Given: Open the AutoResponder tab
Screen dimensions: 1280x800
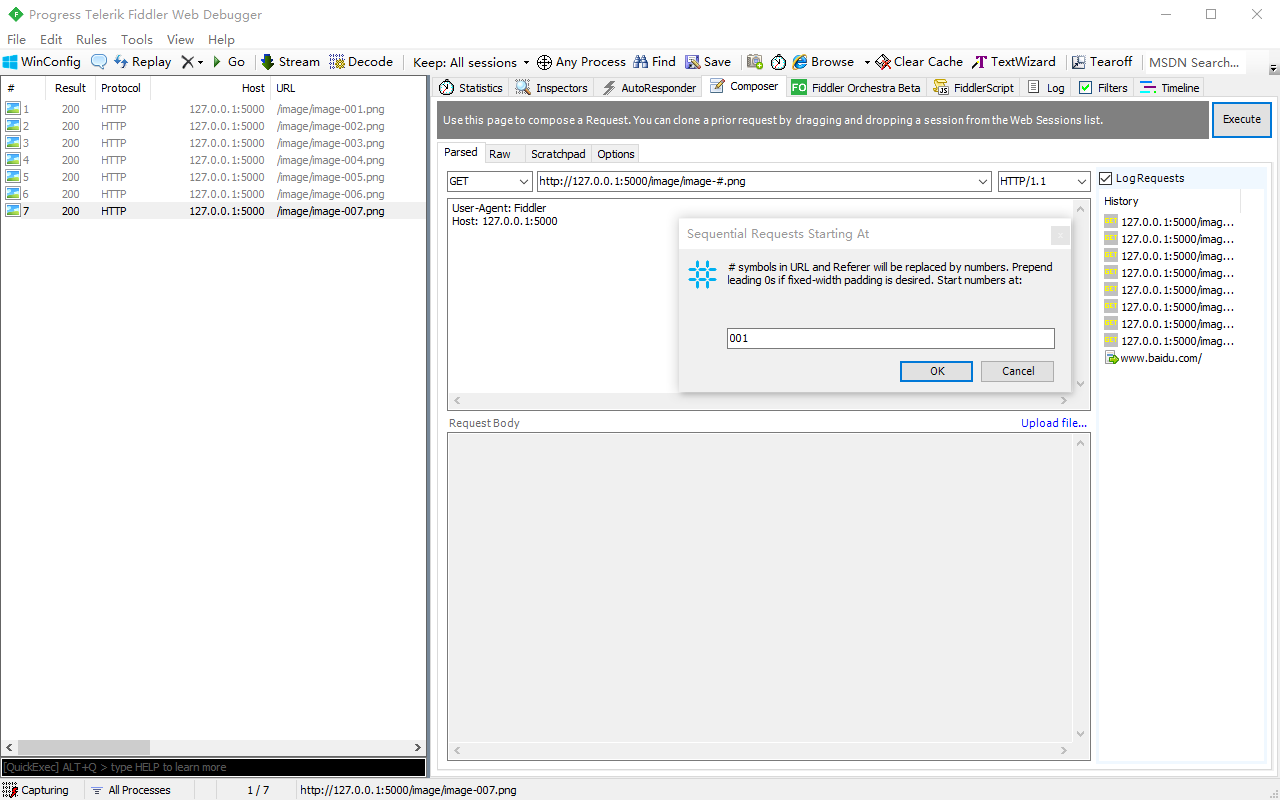Looking at the screenshot, I should (648, 88).
